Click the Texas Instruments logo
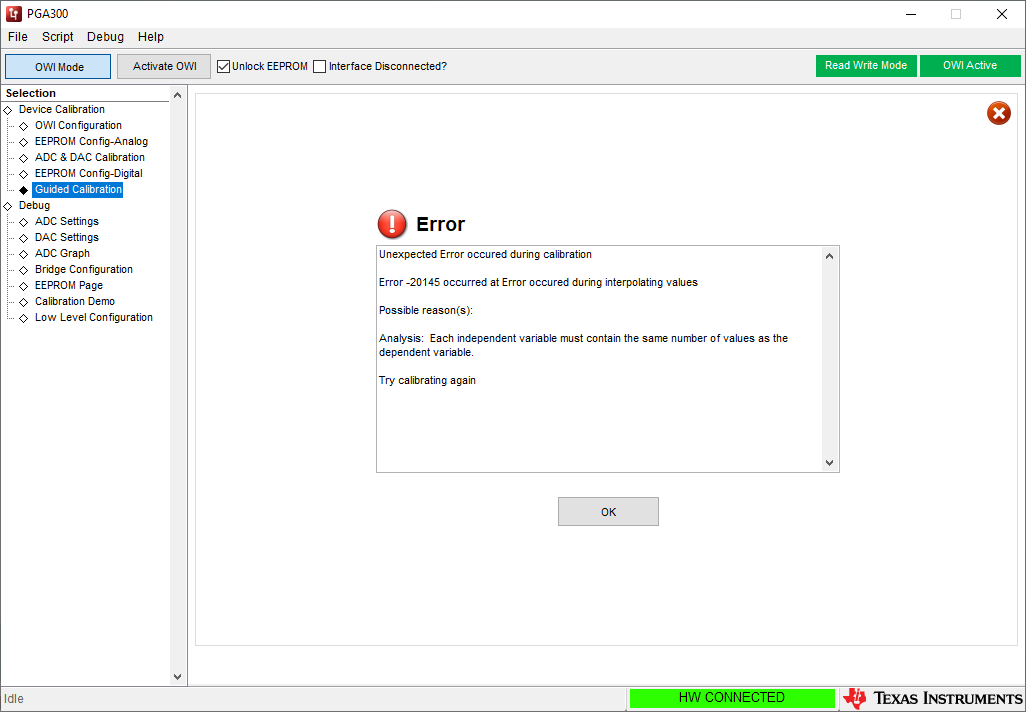 pyautogui.click(x=932, y=698)
